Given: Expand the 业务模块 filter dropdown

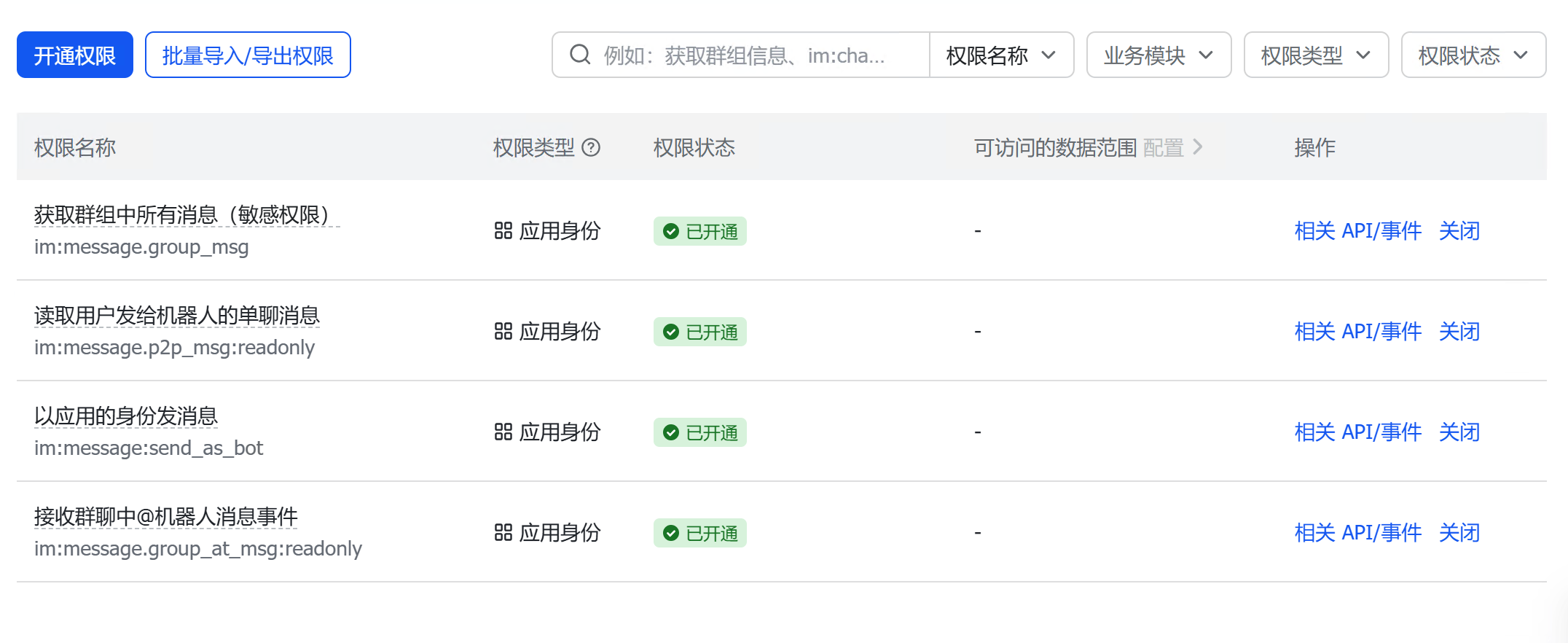Looking at the screenshot, I should [x=1159, y=55].
